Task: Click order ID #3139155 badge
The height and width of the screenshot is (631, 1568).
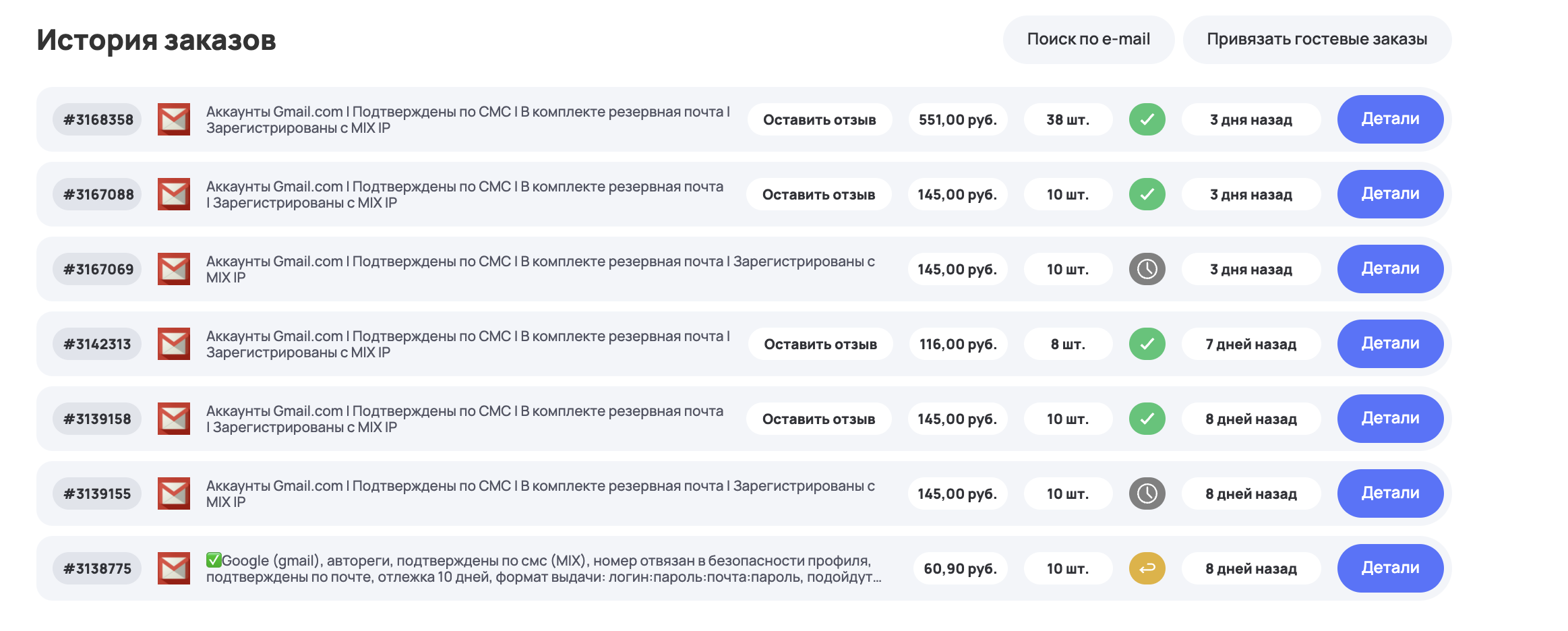Action: (98, 493)
